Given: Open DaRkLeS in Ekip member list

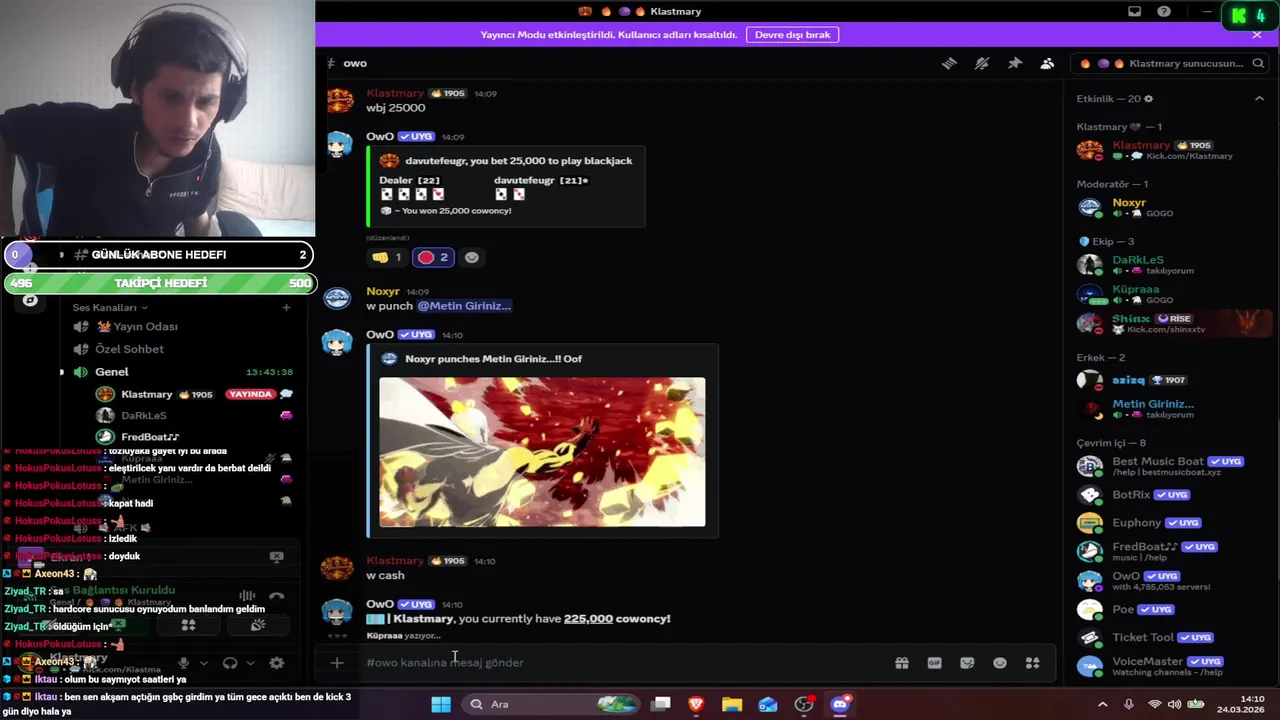Looking at the screenshot, I should pyautogui.click(x=1172, y=264).
